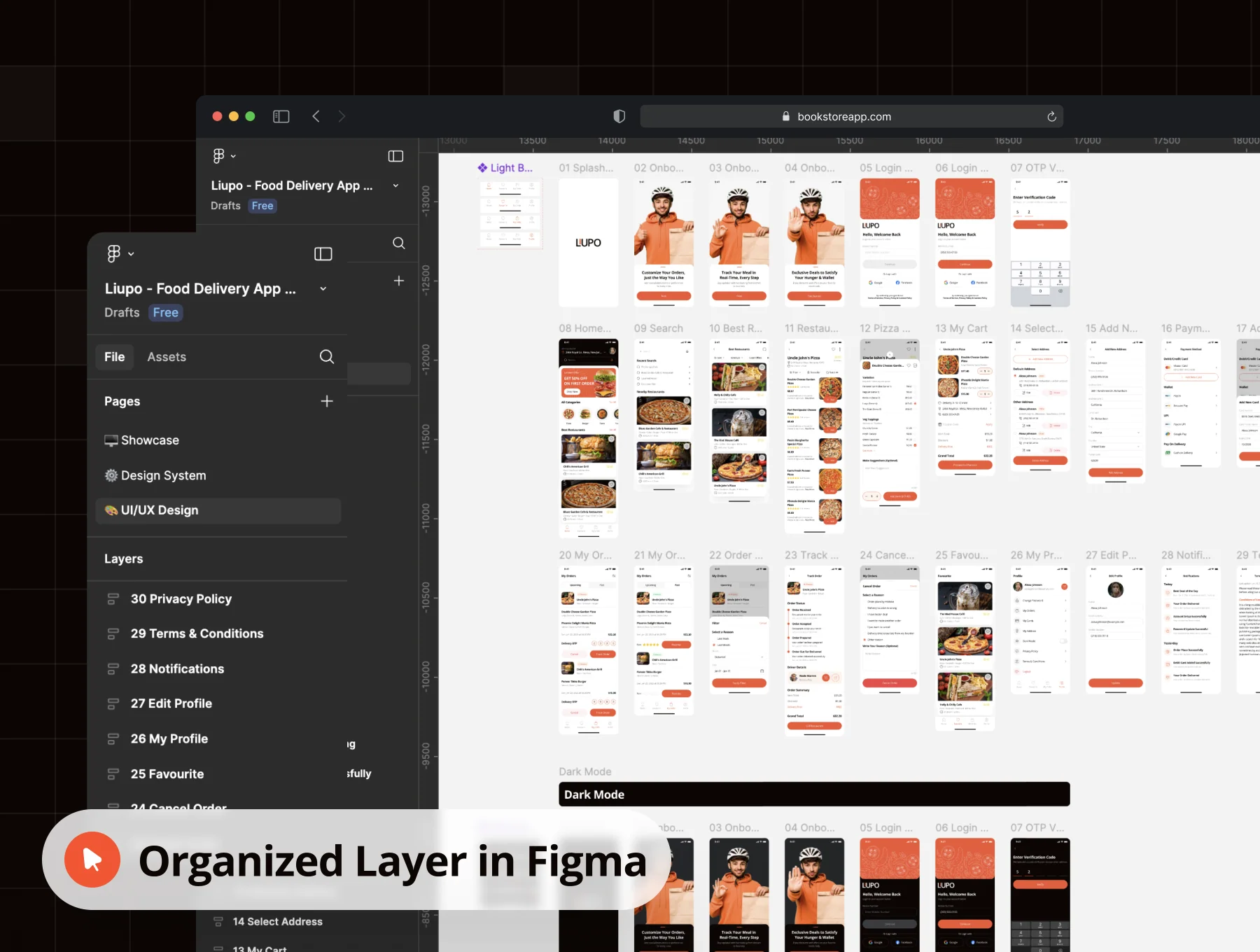Screen dimensions: 1260x952
Task: Select the 02 Onboarding frame thumbnail
Action: pos(664,243)
